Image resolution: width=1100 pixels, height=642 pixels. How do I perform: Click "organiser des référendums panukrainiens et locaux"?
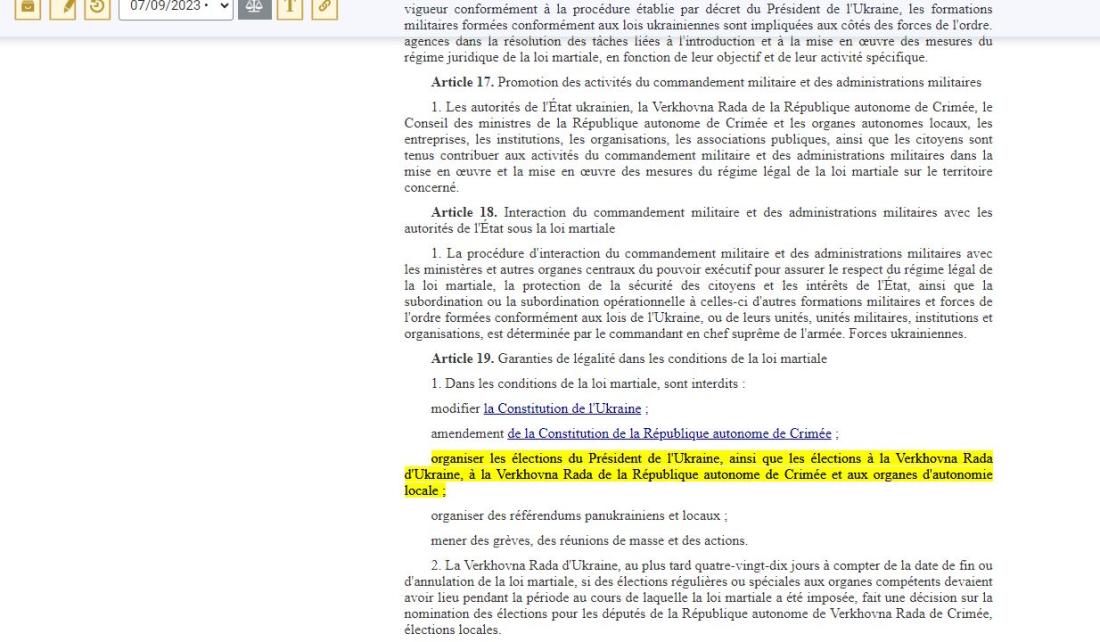click(575, 516)
